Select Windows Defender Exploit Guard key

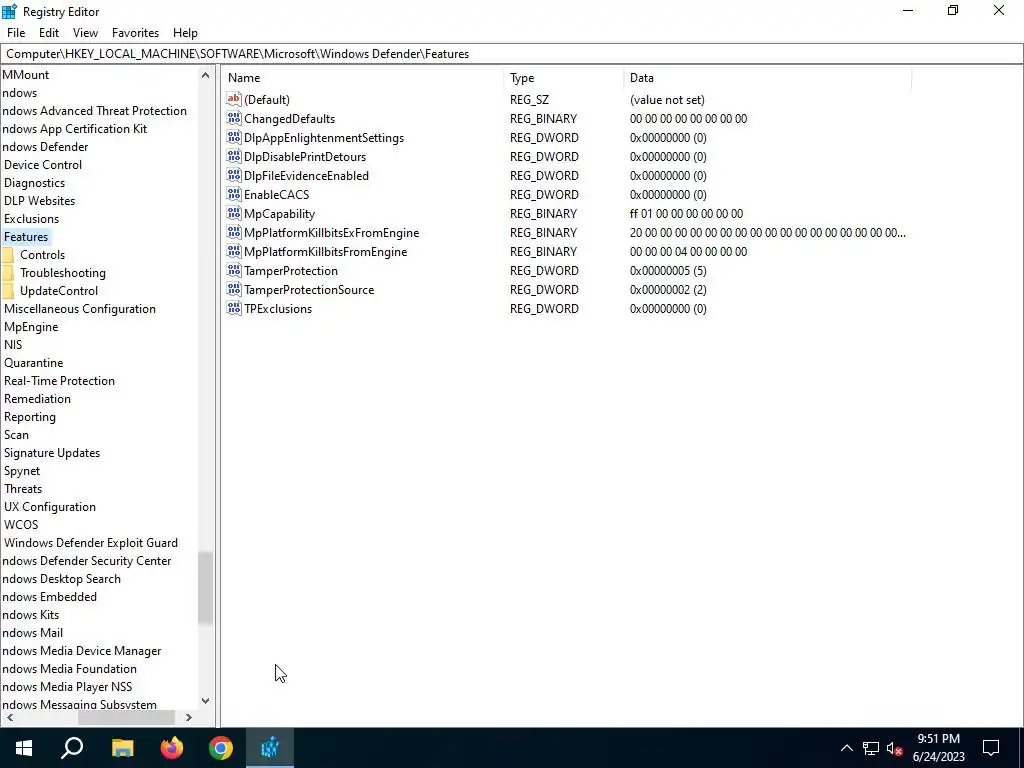point(91,543)
